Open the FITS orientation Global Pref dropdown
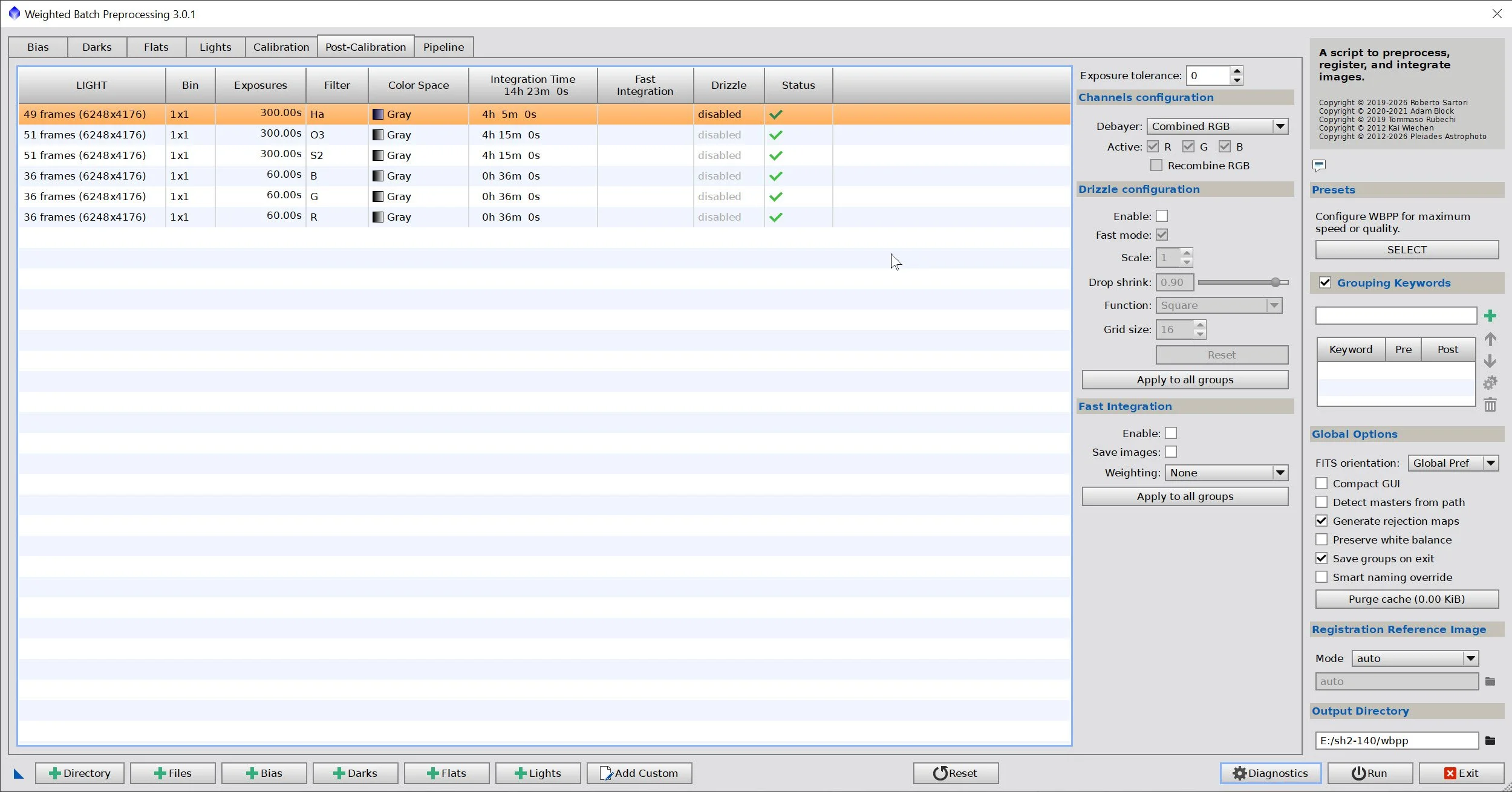The width and height of the screenshot is (1512, 792). point(1453,463)
